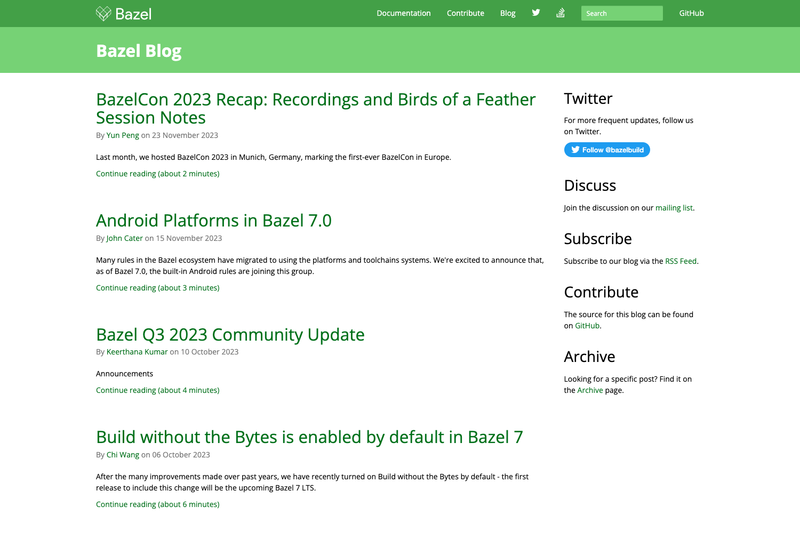Continue reading the about 4 minutes post

coord(158,390)
